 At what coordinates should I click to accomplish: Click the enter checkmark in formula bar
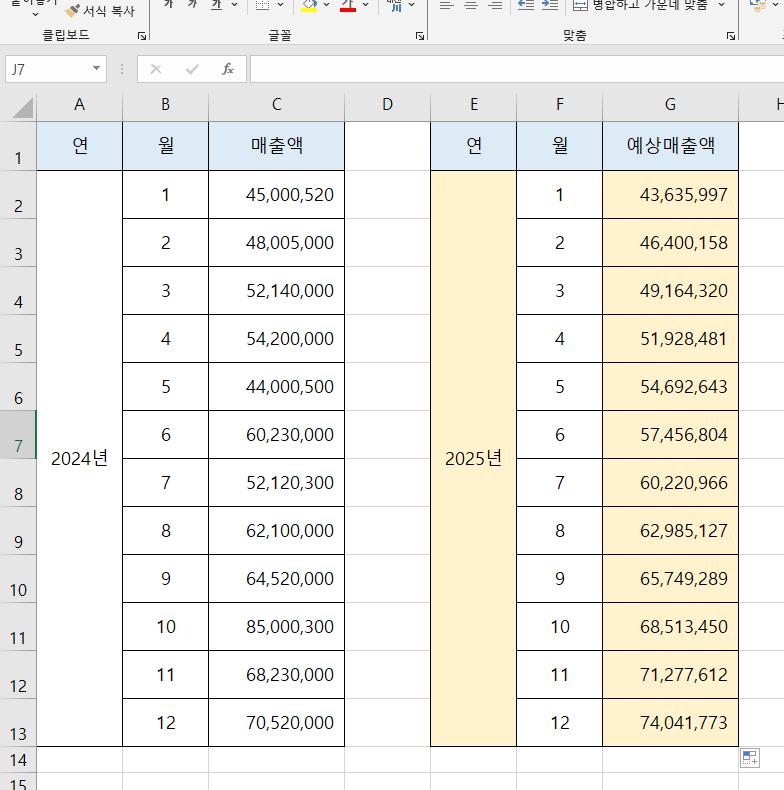click(192, 69)
